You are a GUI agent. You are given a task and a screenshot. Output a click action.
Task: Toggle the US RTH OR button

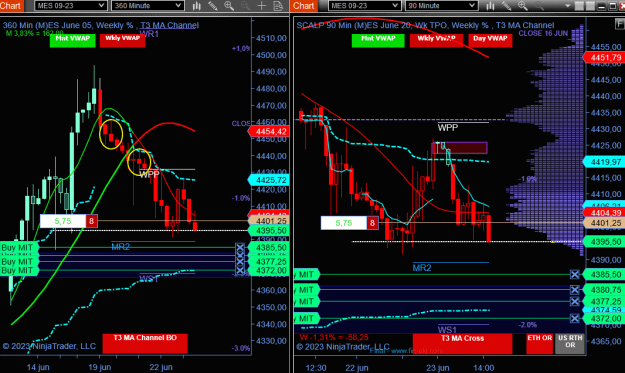click(x=570, y=344)
